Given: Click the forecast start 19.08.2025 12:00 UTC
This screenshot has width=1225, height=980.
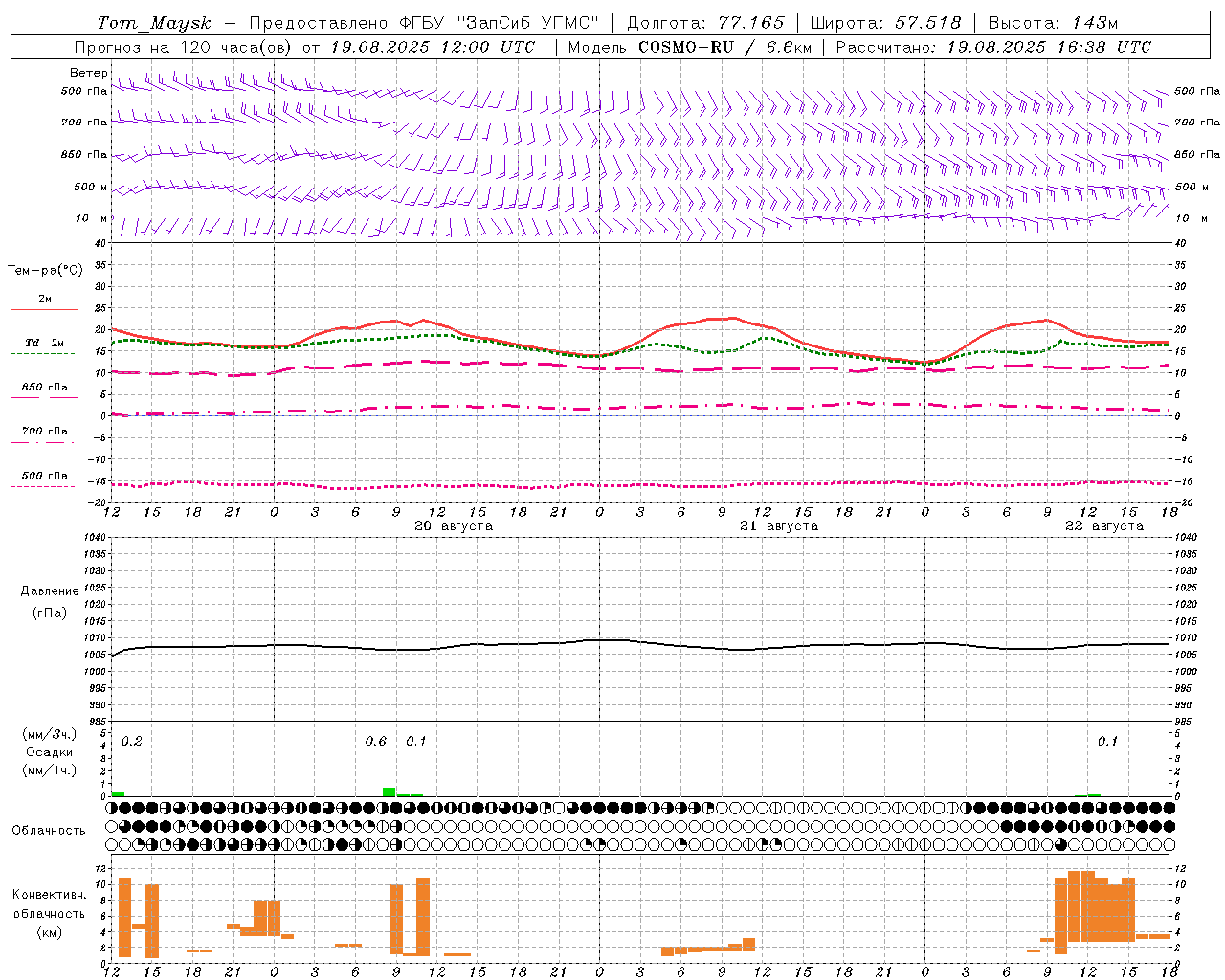Looking at the screenshot, I should [x=433, y=47].
